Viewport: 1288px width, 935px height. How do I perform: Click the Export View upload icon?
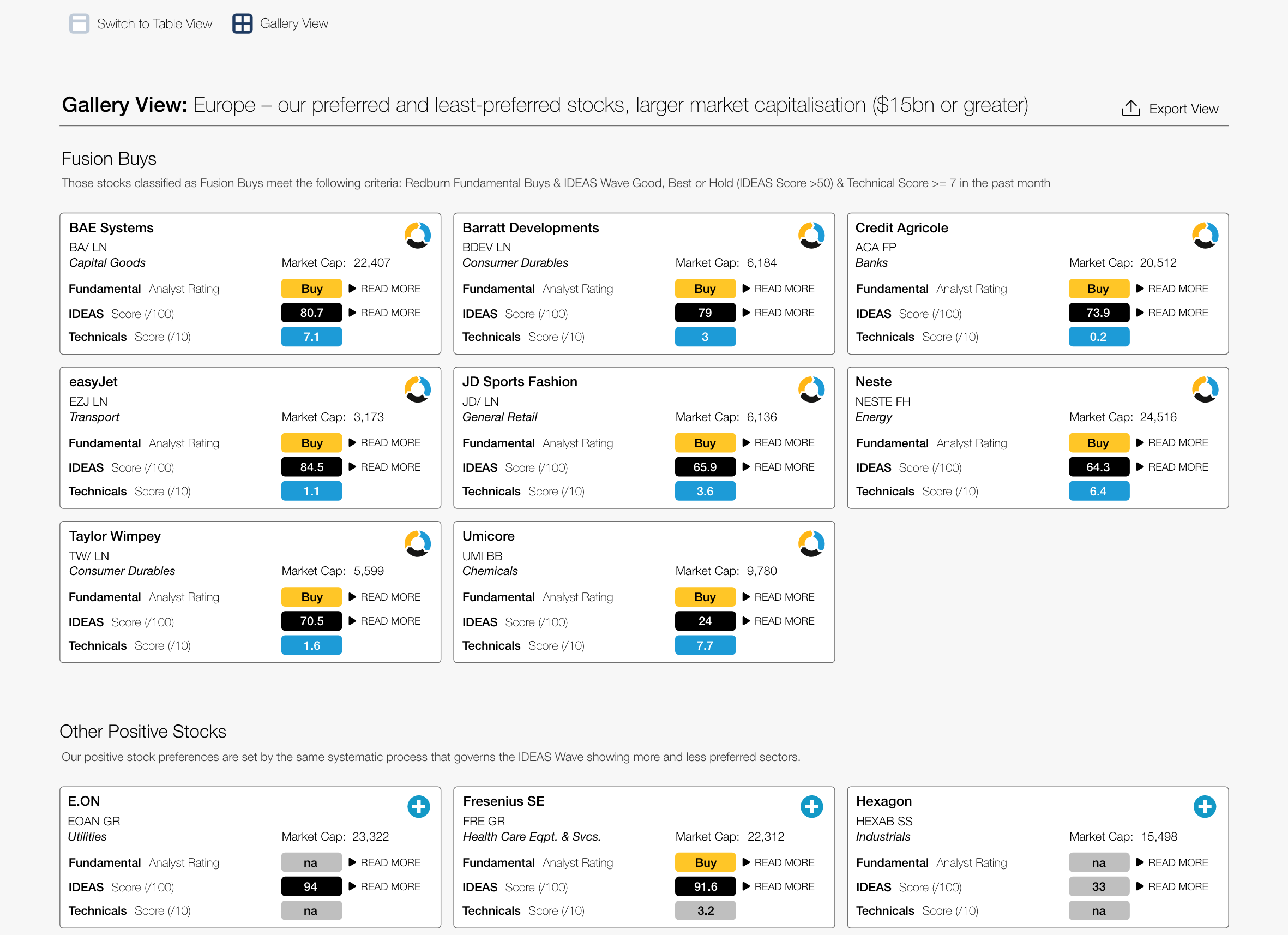(1131, 108)
